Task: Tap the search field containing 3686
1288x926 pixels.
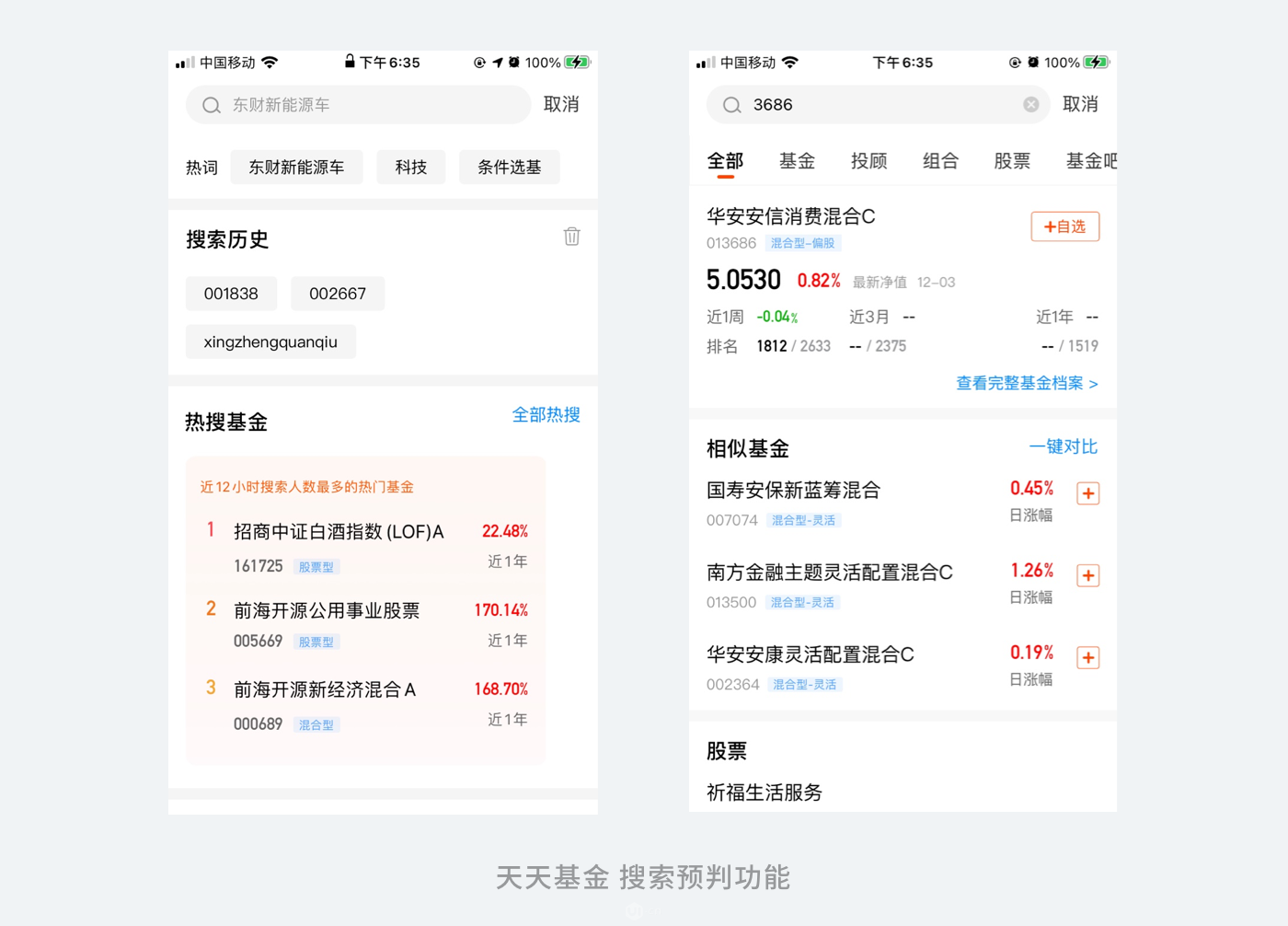Action: [878, 105]
